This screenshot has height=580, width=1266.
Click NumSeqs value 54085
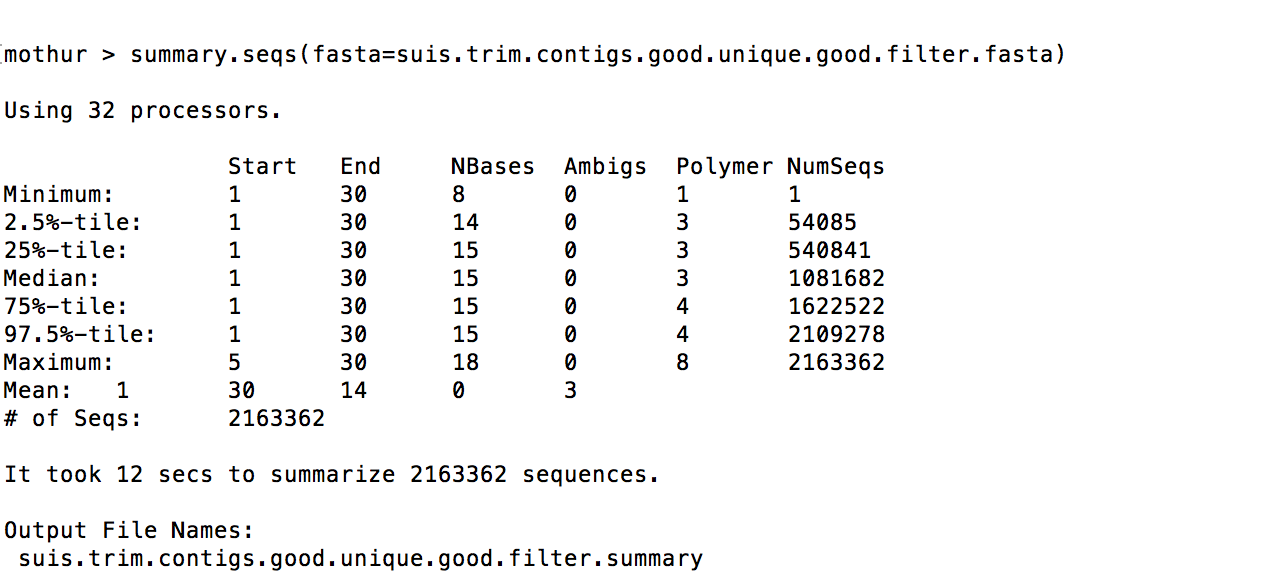point(822,222)
